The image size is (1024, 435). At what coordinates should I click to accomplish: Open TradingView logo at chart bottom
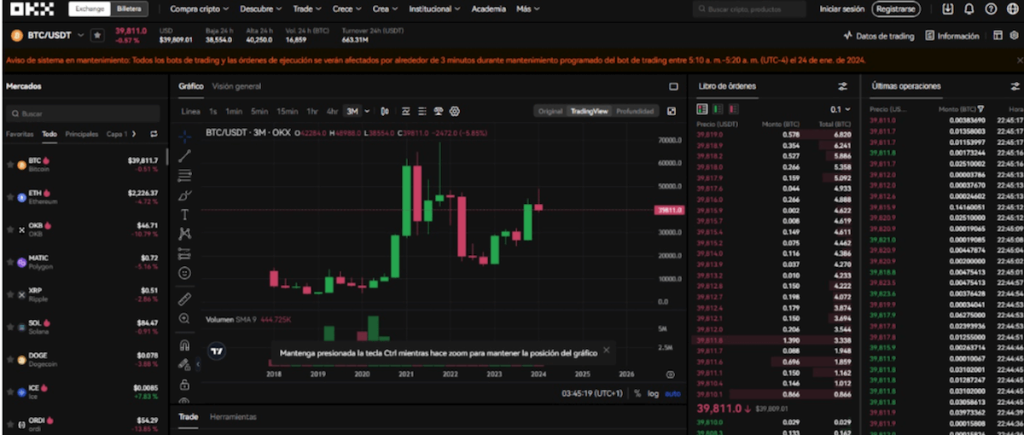point(217,351)
